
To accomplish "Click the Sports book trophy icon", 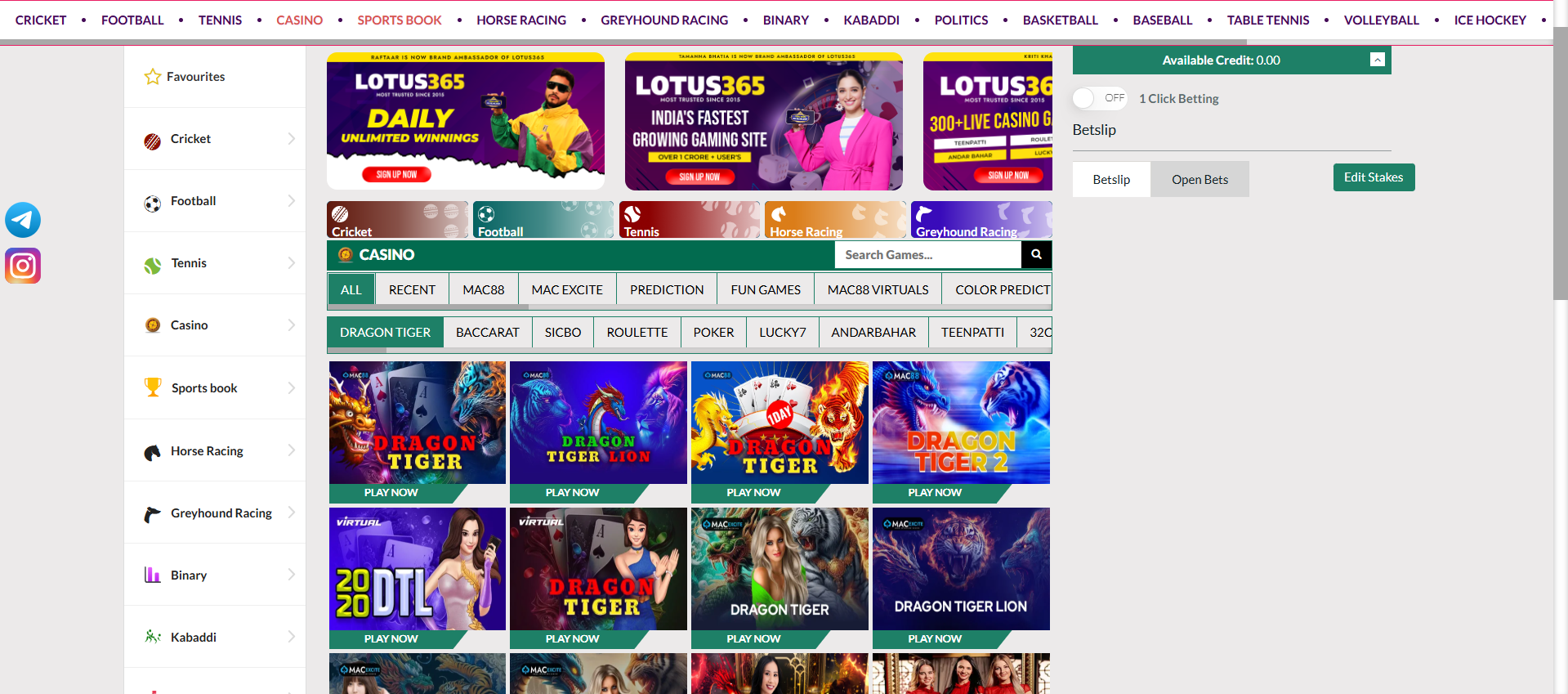I will click(153, 387).
